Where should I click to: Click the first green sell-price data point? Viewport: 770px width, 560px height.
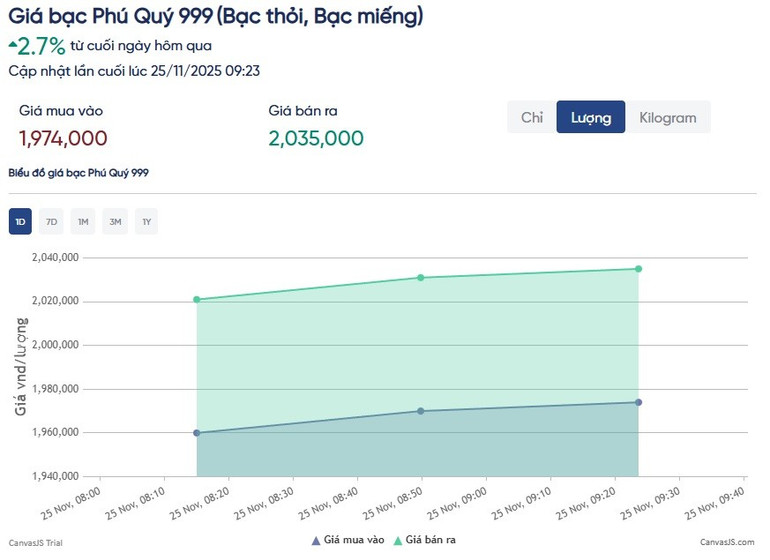(x=197, y=299)
